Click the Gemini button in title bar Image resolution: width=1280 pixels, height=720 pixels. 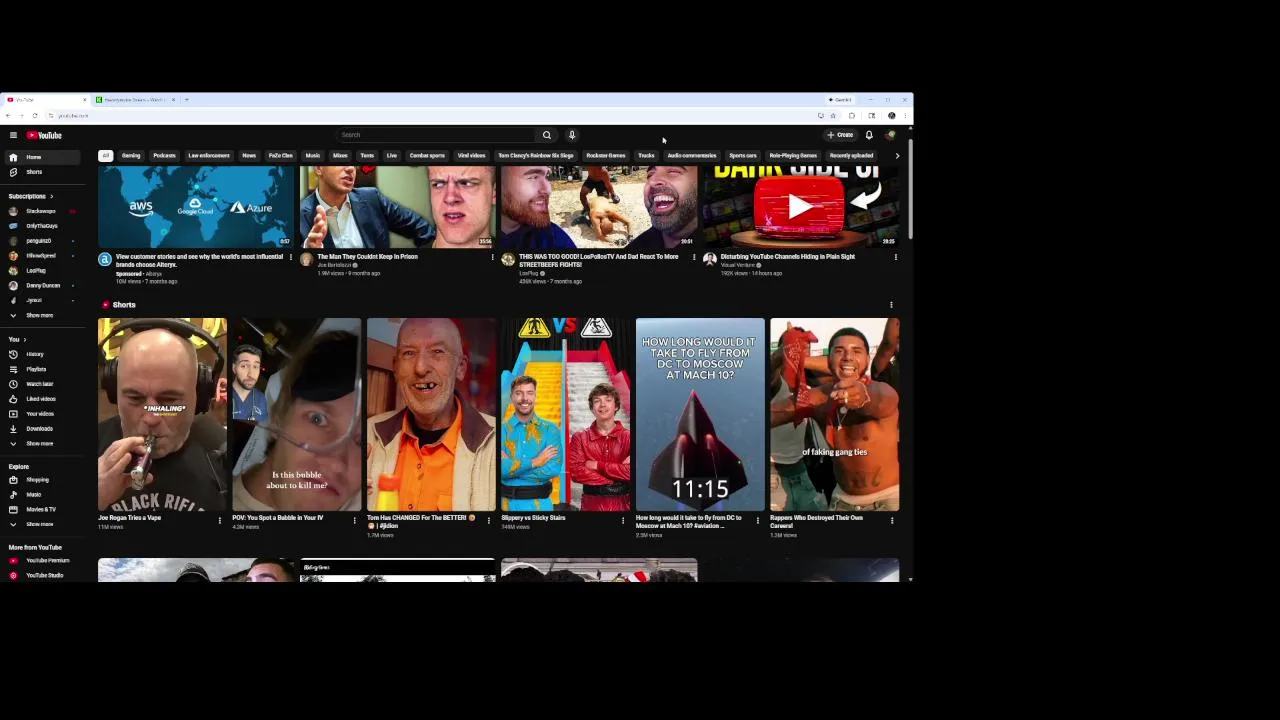pyautogui.click(x=840, y=100)
